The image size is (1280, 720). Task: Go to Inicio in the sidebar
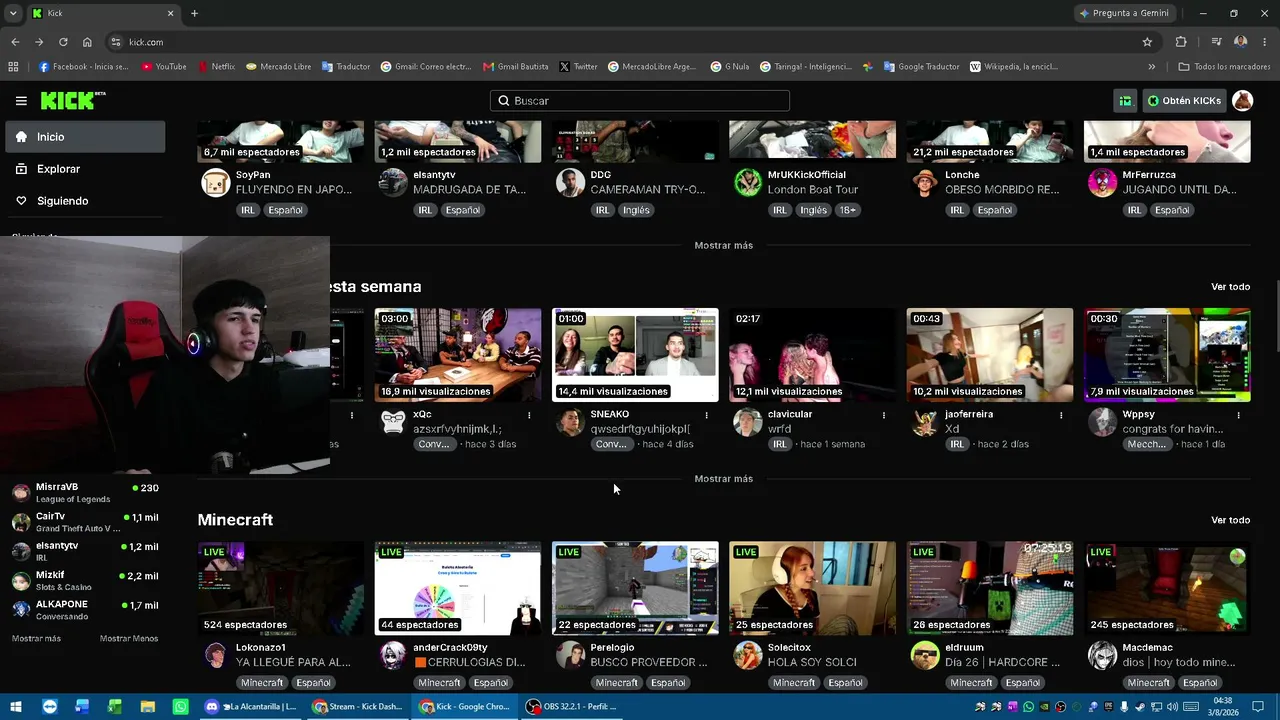pos(85,137)
